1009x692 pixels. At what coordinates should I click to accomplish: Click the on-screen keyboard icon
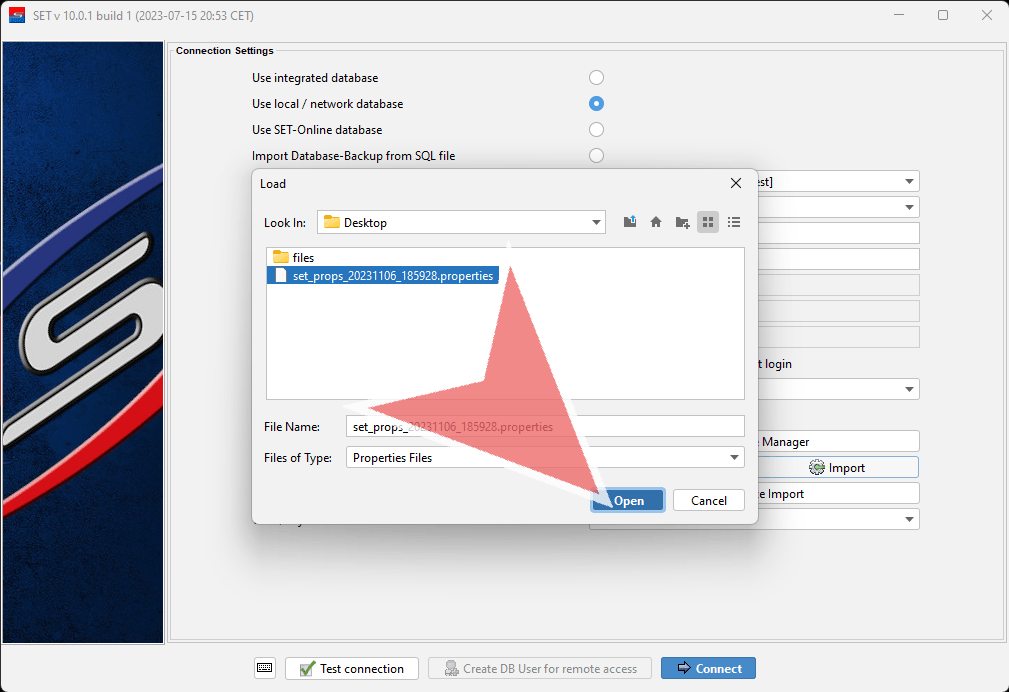point(265,668)
